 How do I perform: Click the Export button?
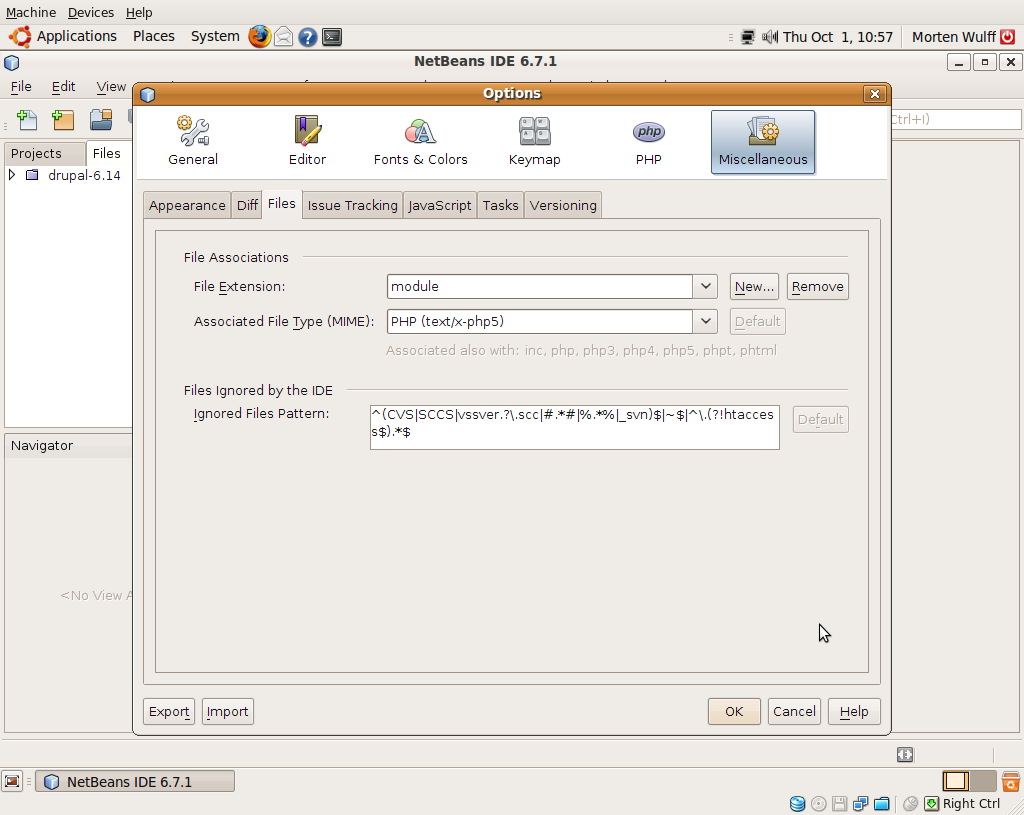[x=169, y=711]
